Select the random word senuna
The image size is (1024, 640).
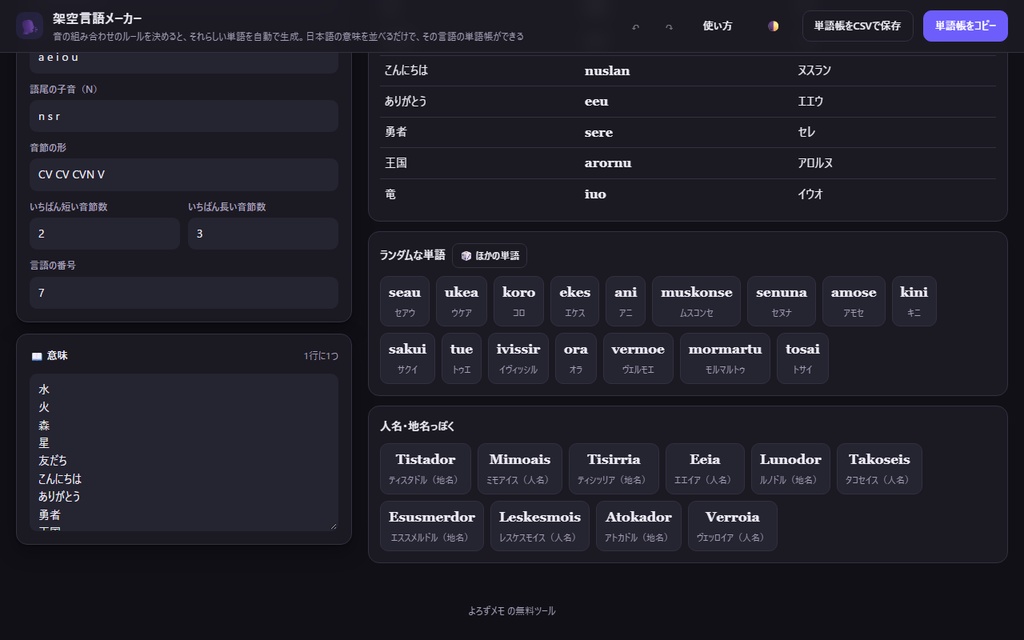pos(781,301)
